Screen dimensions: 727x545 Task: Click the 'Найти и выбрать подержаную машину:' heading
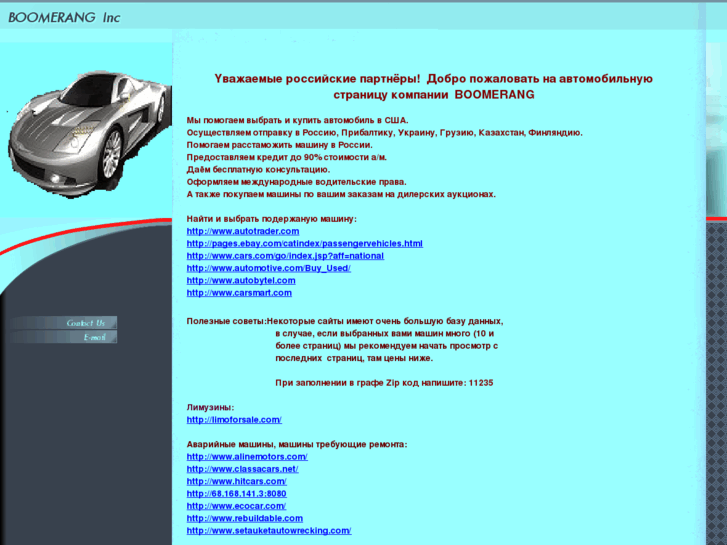pyautogui.click(x=272, y=219)
